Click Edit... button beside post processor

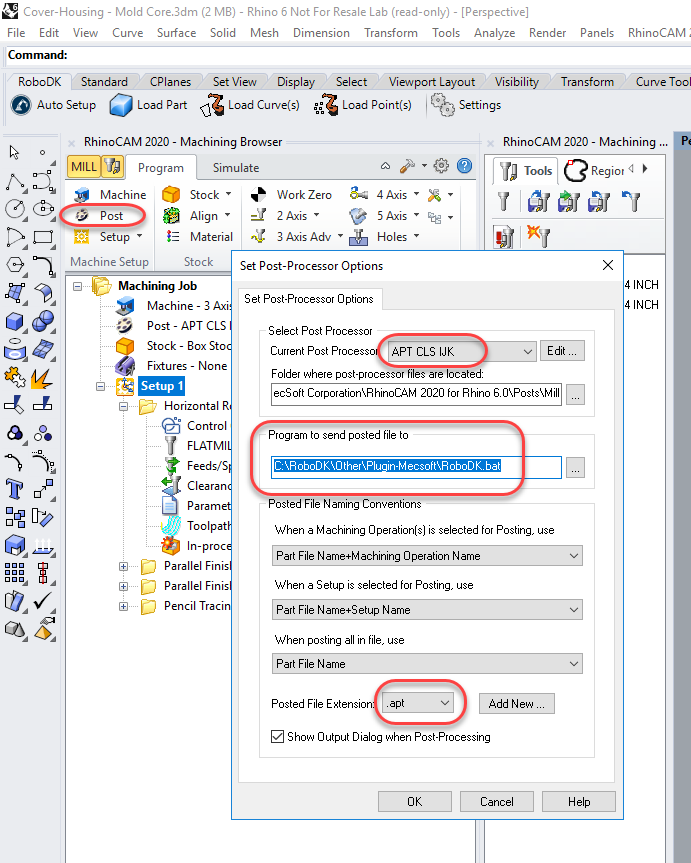[562, 351]
